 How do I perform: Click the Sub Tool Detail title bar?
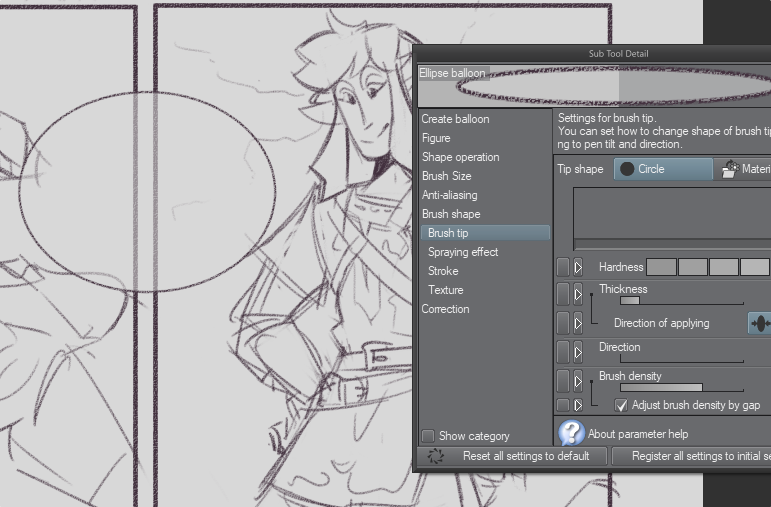(592, 54)
